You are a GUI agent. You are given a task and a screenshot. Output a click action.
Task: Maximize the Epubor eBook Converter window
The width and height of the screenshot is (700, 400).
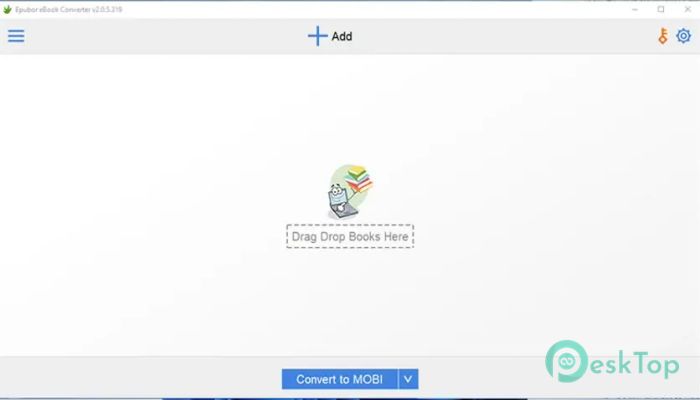[661, 8]
